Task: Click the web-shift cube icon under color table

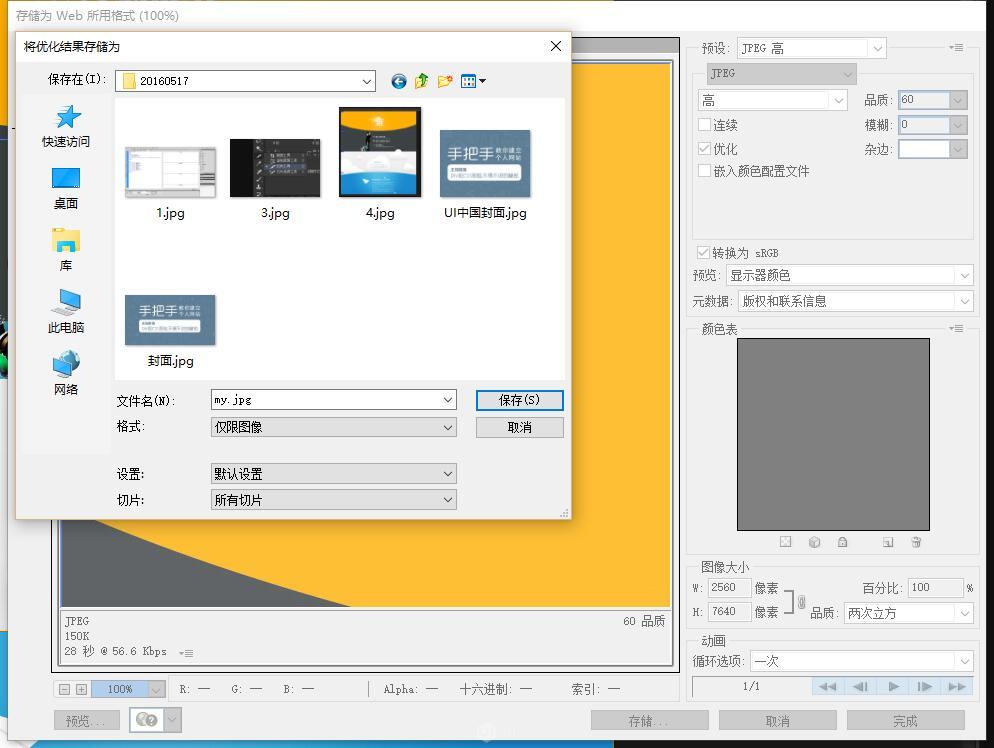Action: pyautogui.click(x=815, y=542)
